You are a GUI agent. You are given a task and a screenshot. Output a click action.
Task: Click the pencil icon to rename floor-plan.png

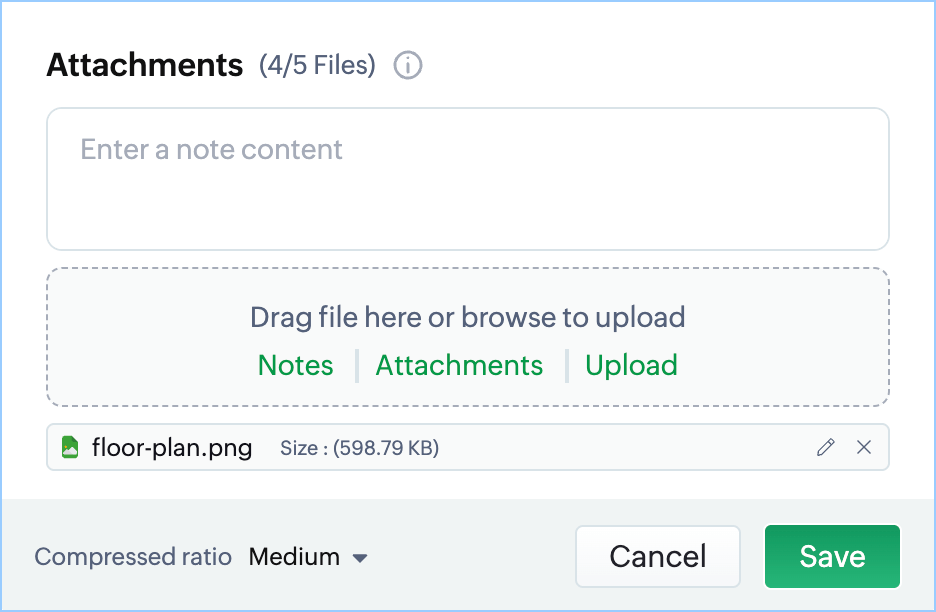coord(825,448)
